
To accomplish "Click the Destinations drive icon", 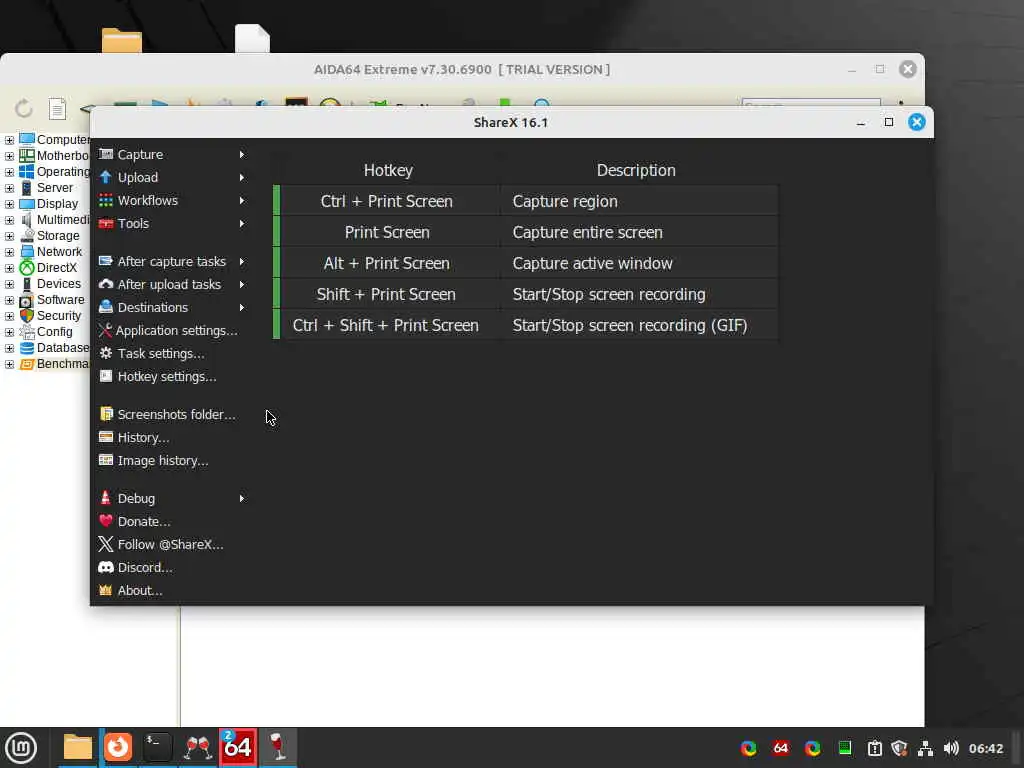I will tap(106, 307).
